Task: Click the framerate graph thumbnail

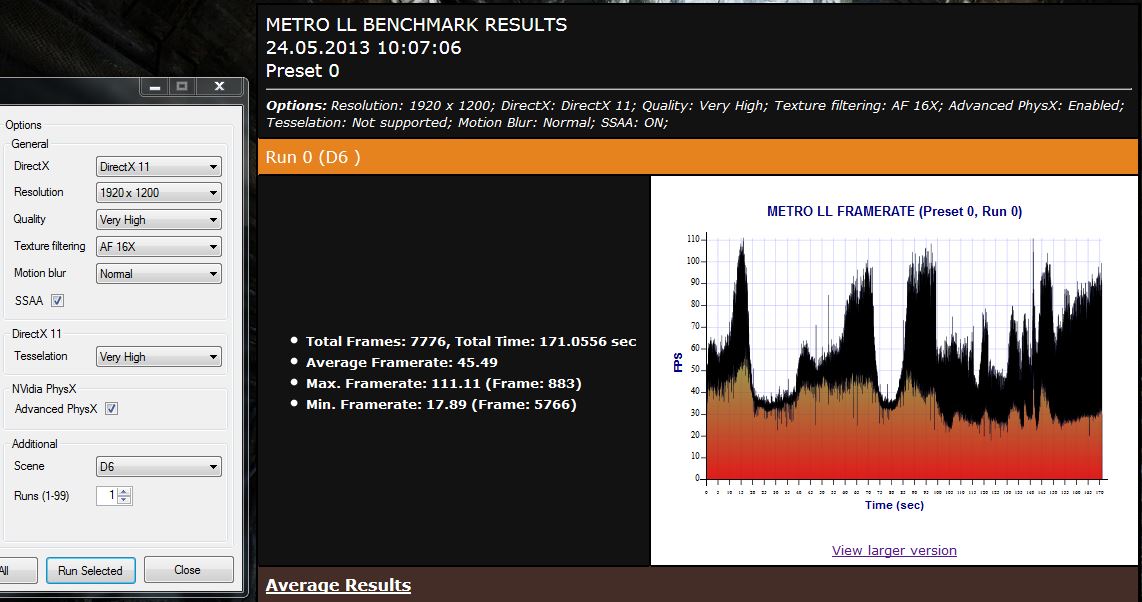Action: click(894, 360)
